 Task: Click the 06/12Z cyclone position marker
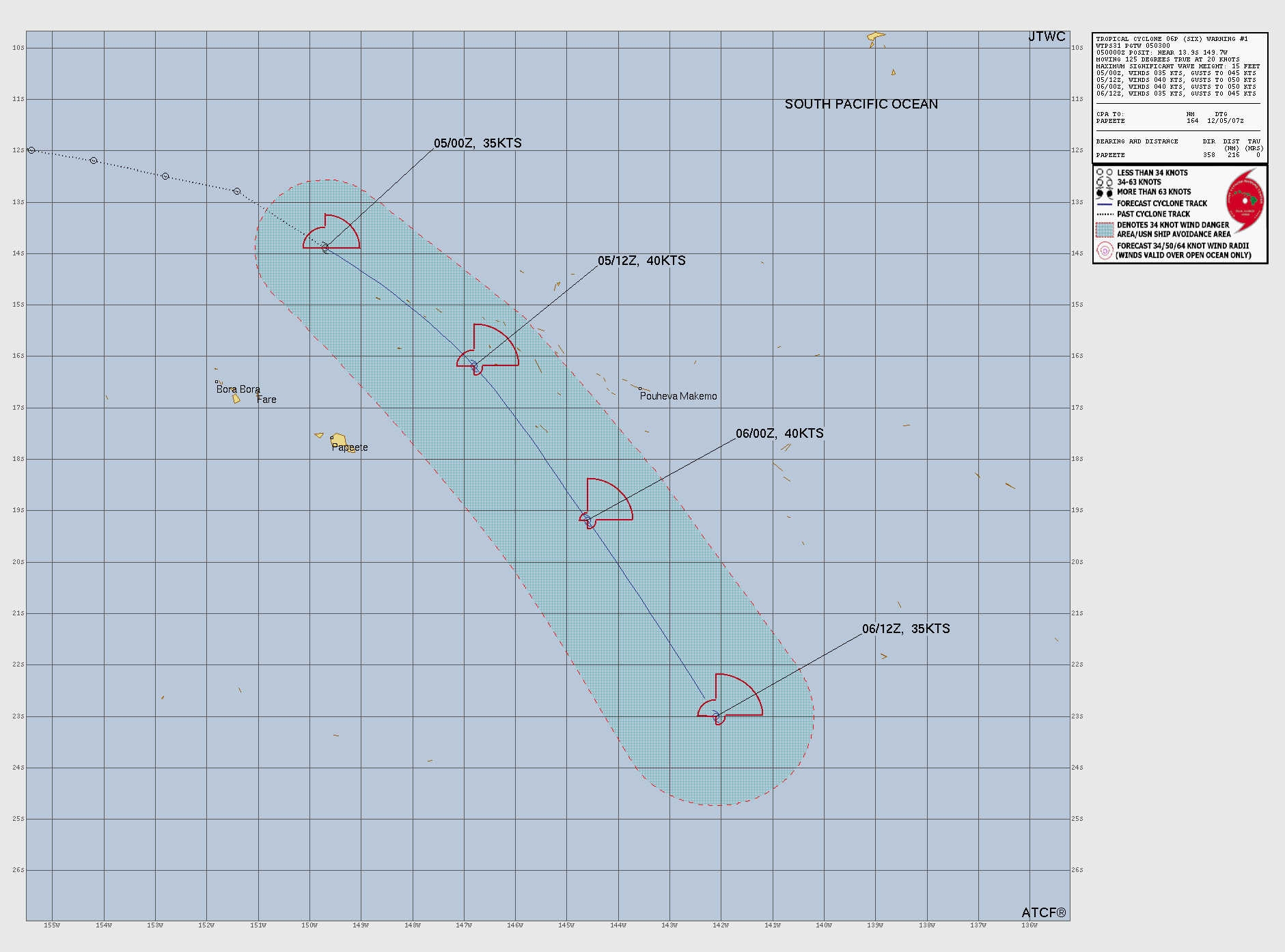pyautogui.click(x=716, y=715)
